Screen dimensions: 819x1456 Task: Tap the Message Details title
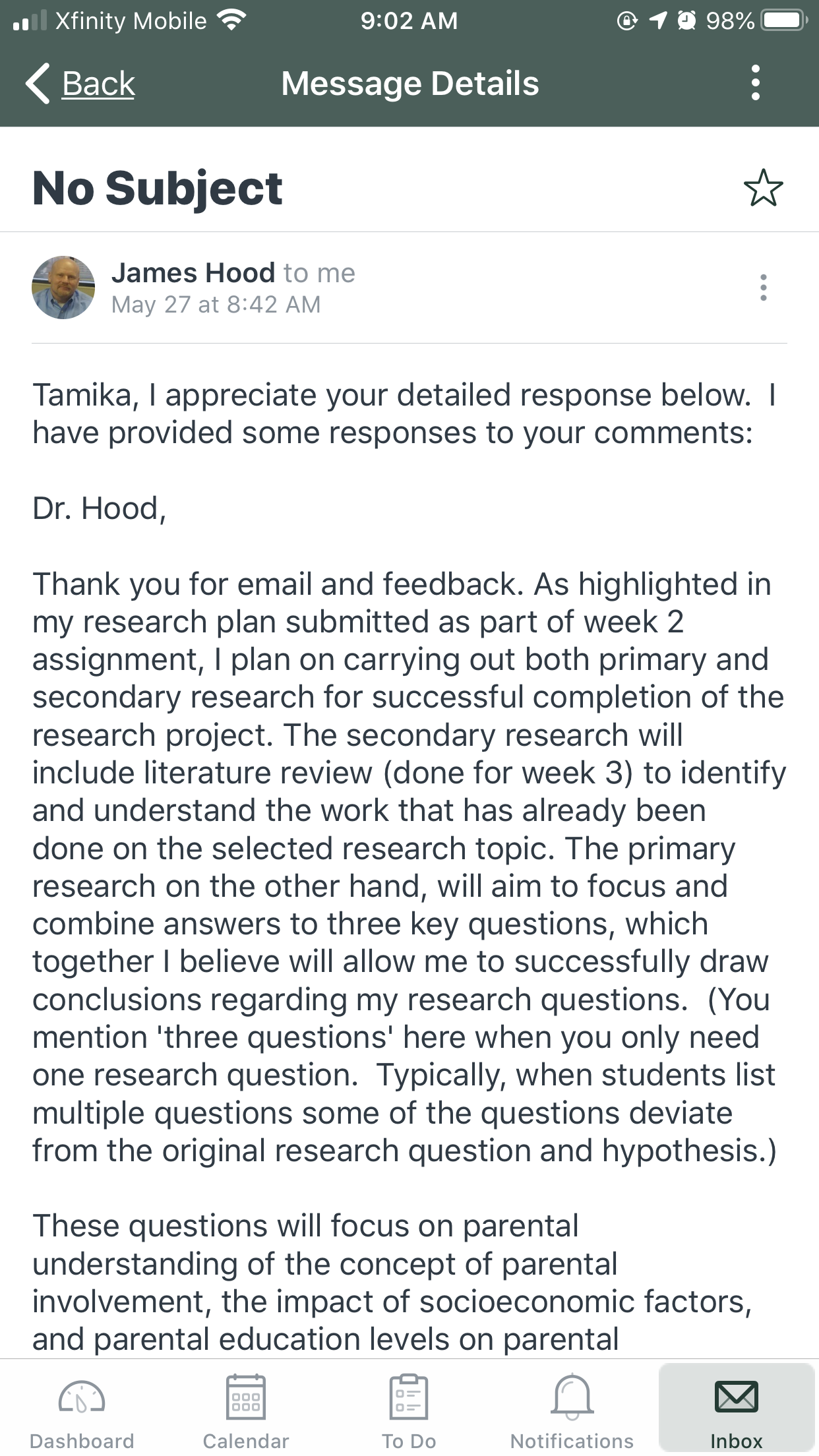[410, 84]
